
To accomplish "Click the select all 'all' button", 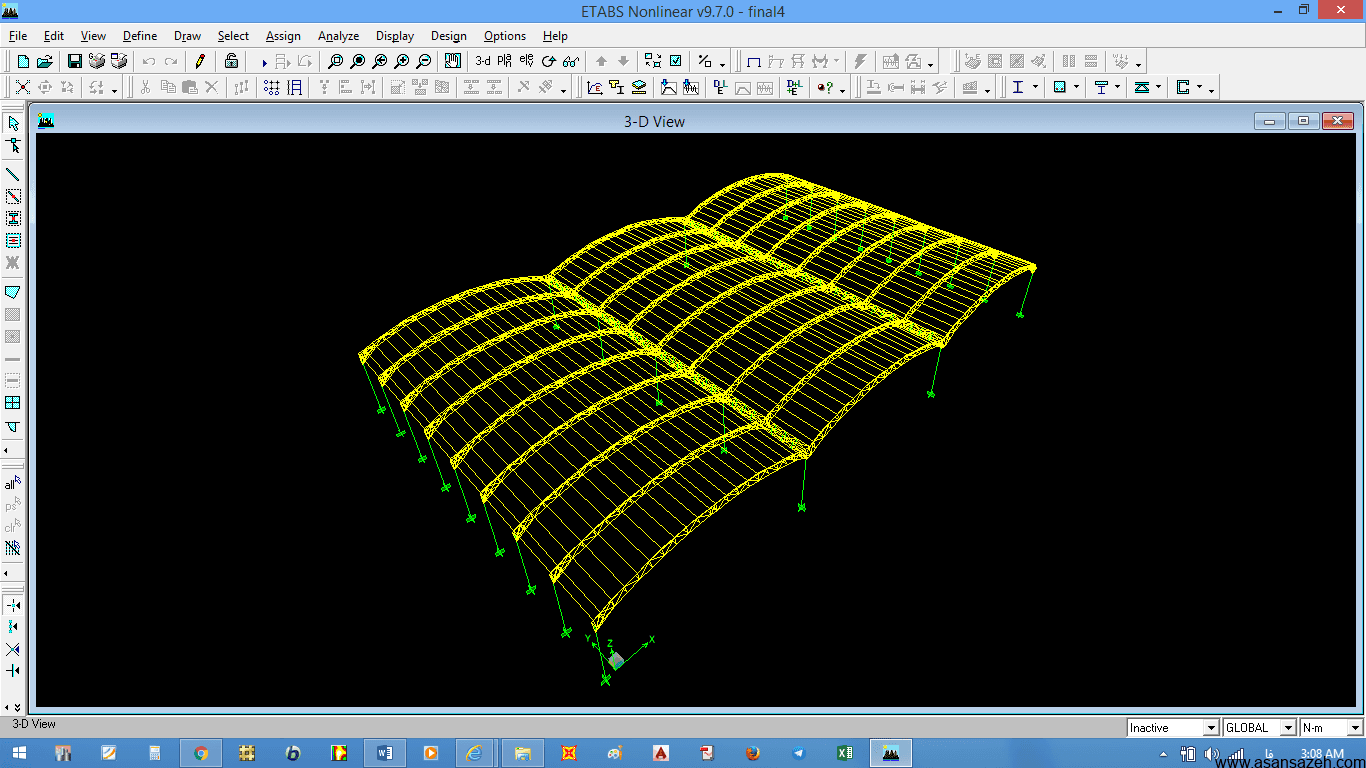I will pyautogui.click(x=13, y=483).
